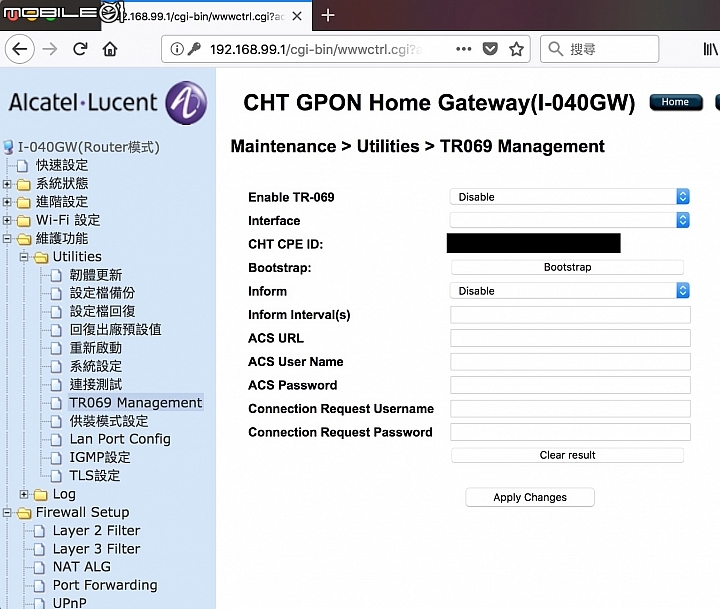Open the browser home page icon
The image size is (720, 609).
[110, 49]
